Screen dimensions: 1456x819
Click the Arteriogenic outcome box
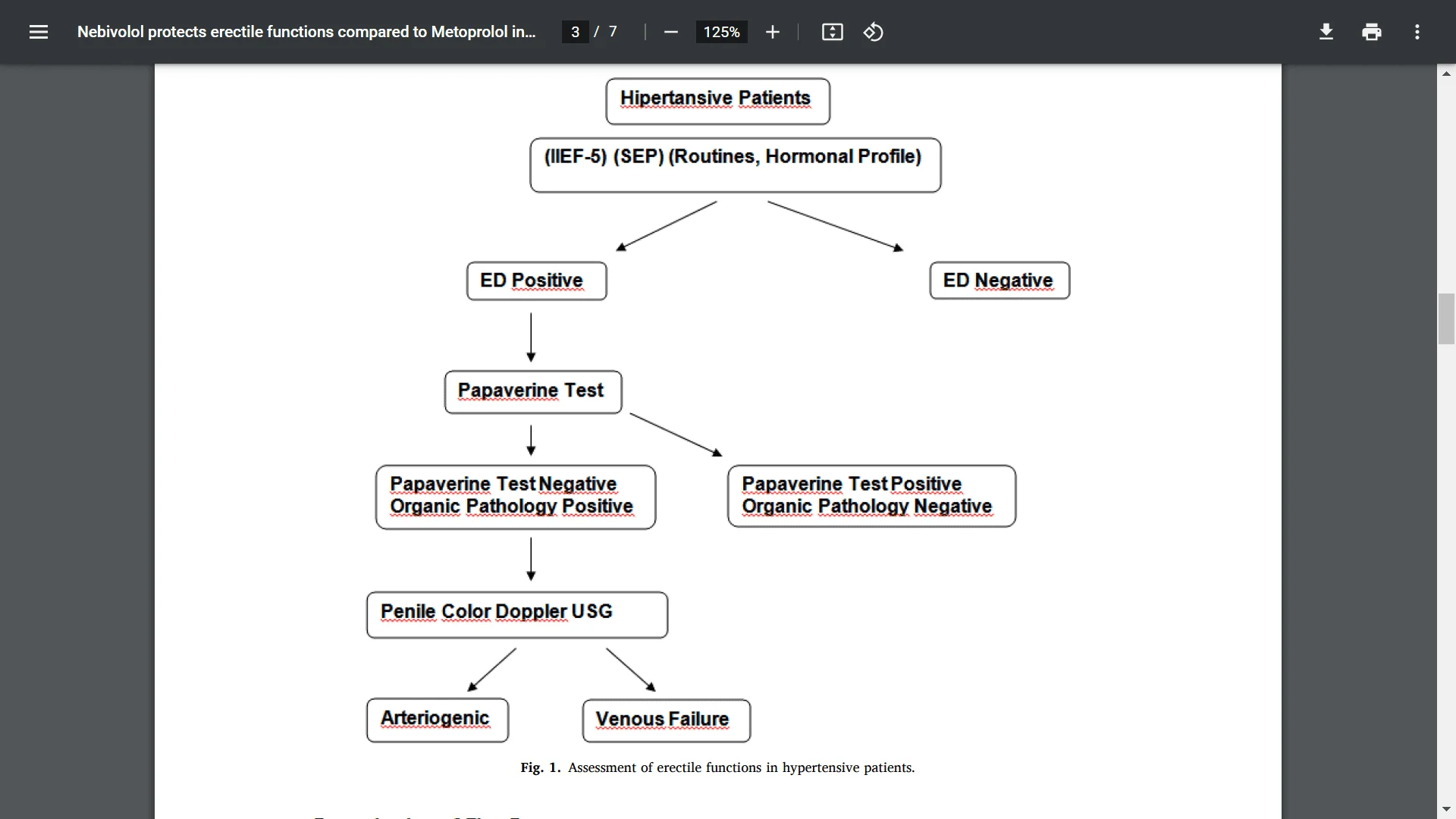pyautogui.click(x=436, y=718)
